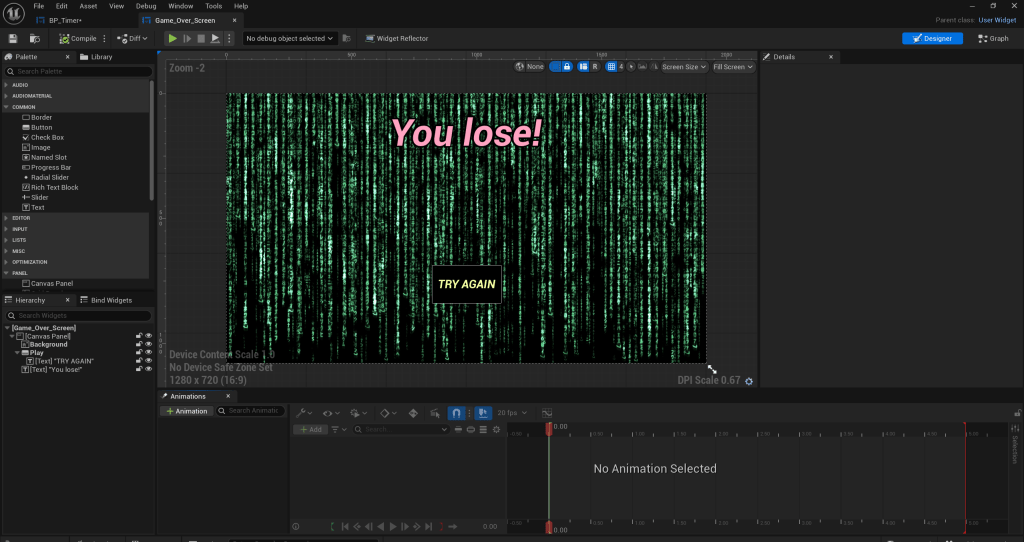Click the Compile button

[76, 38]
